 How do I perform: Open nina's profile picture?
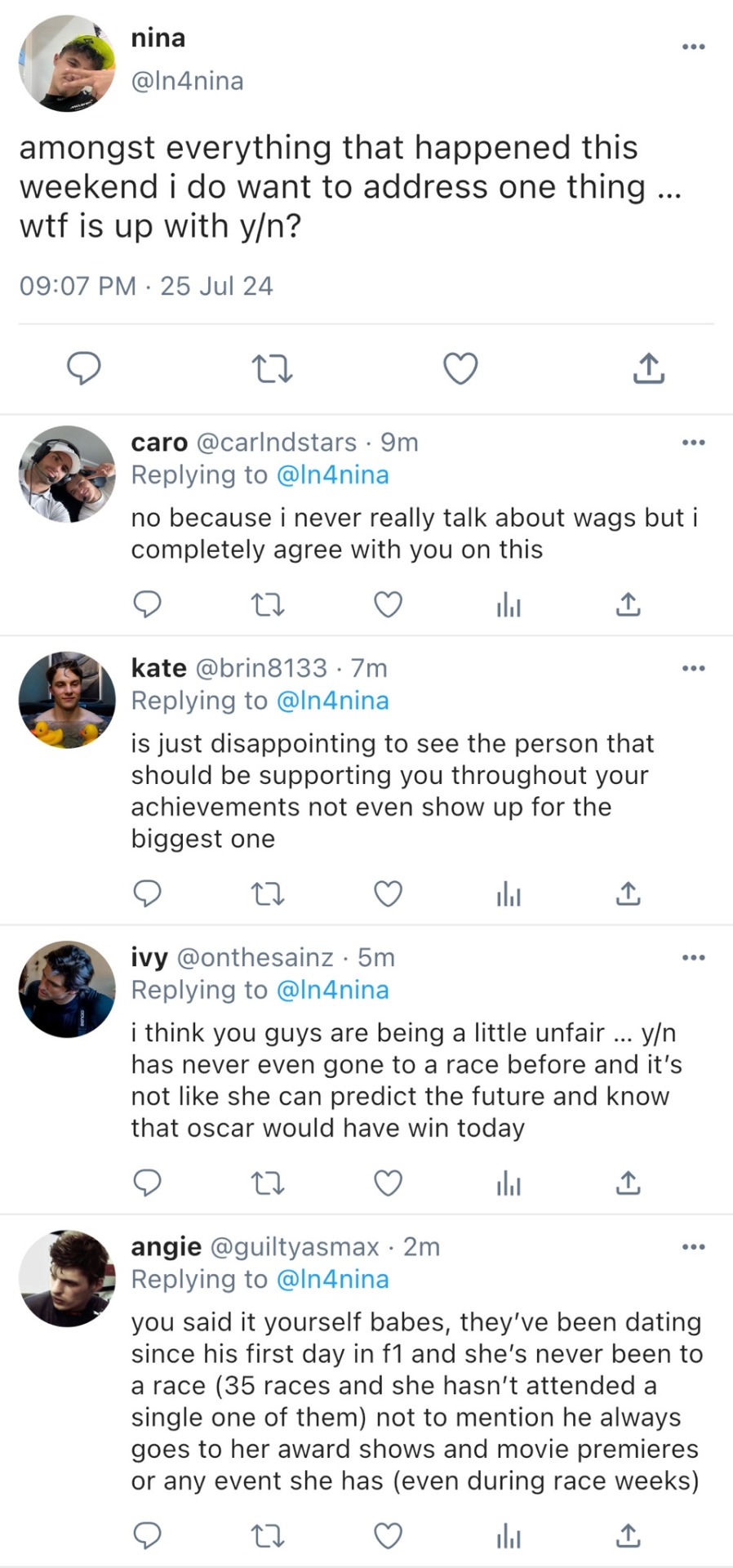(67, 64)
